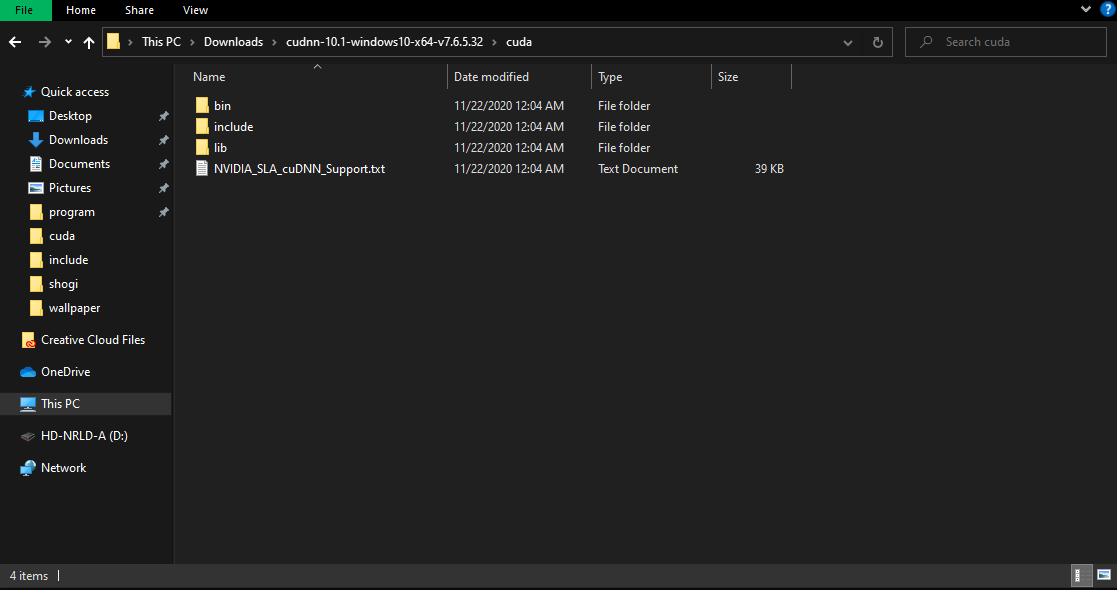Expand chevron after Downloads breadcrumb

click(275, 42)
